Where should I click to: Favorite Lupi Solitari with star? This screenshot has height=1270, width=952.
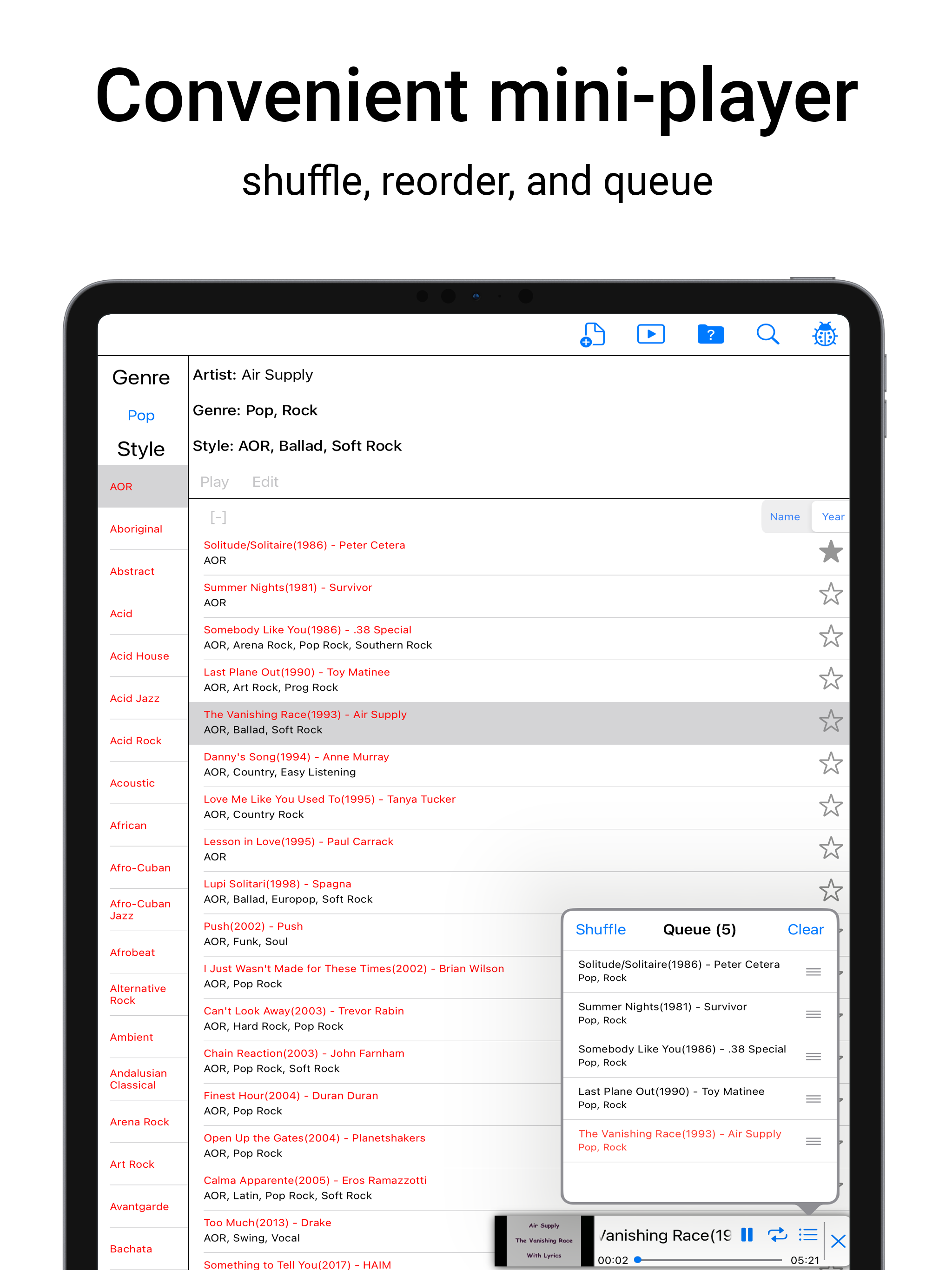click(830, 891)
